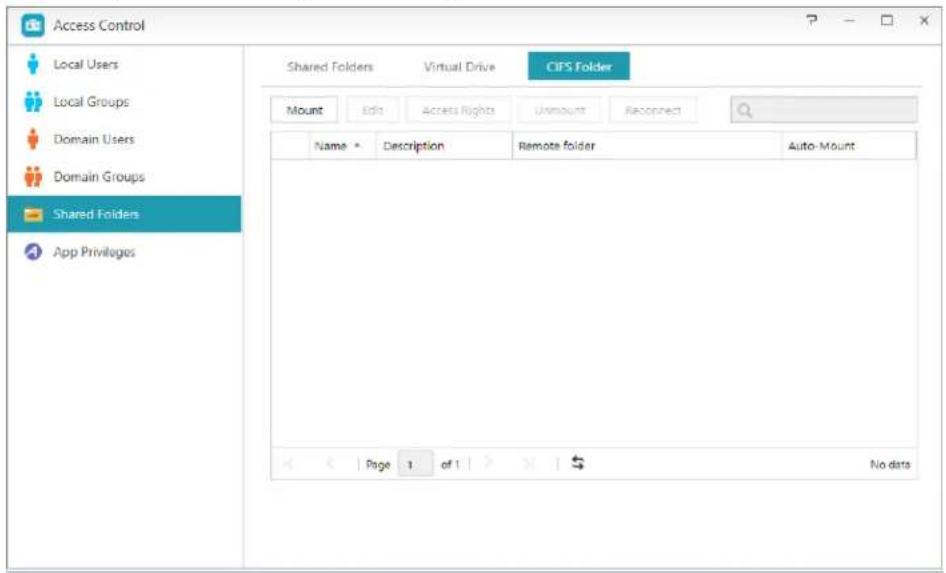
Task: Minimize the Access Control window
Action: [x=849, y=21]
